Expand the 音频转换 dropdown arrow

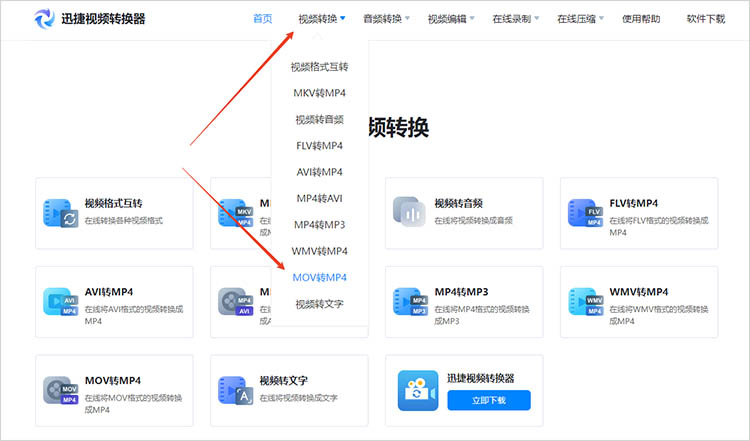(408, 18)
